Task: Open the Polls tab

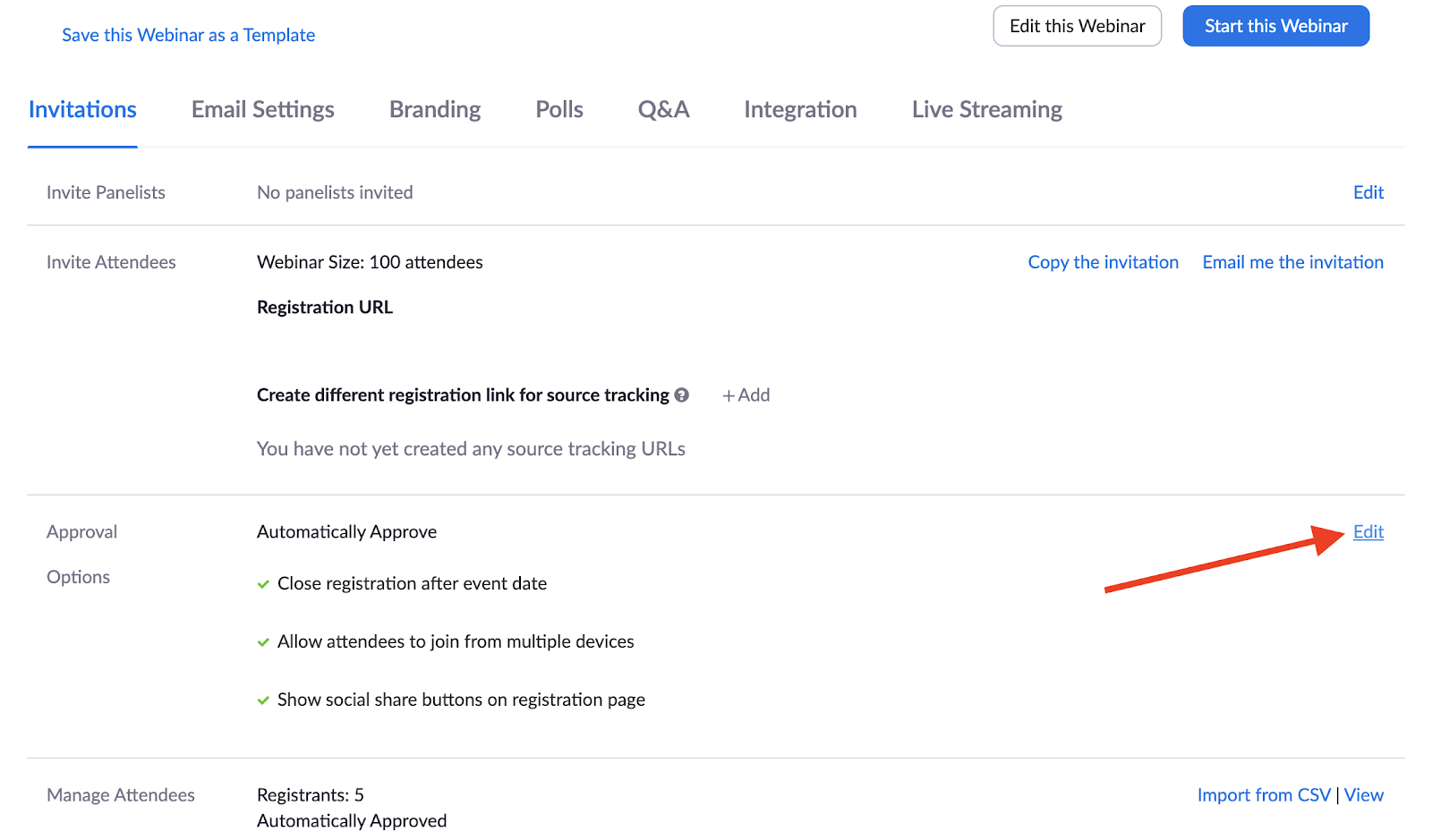Action: (559, 110)
